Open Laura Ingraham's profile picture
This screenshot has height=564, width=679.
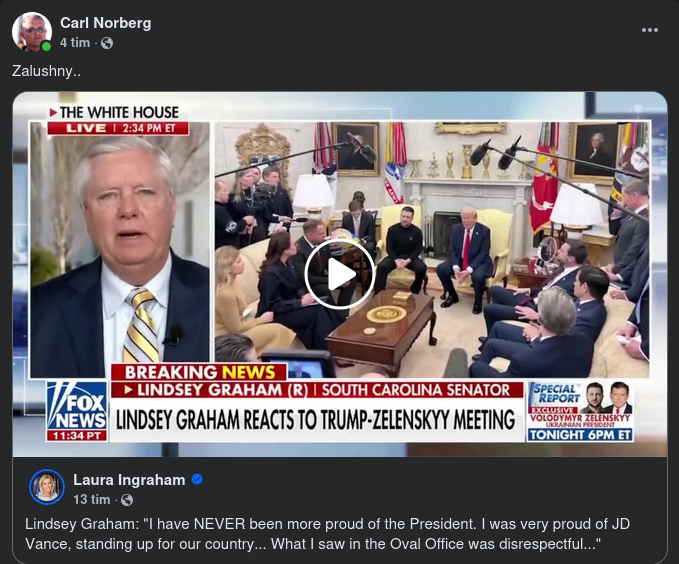[x=47, y=487]
